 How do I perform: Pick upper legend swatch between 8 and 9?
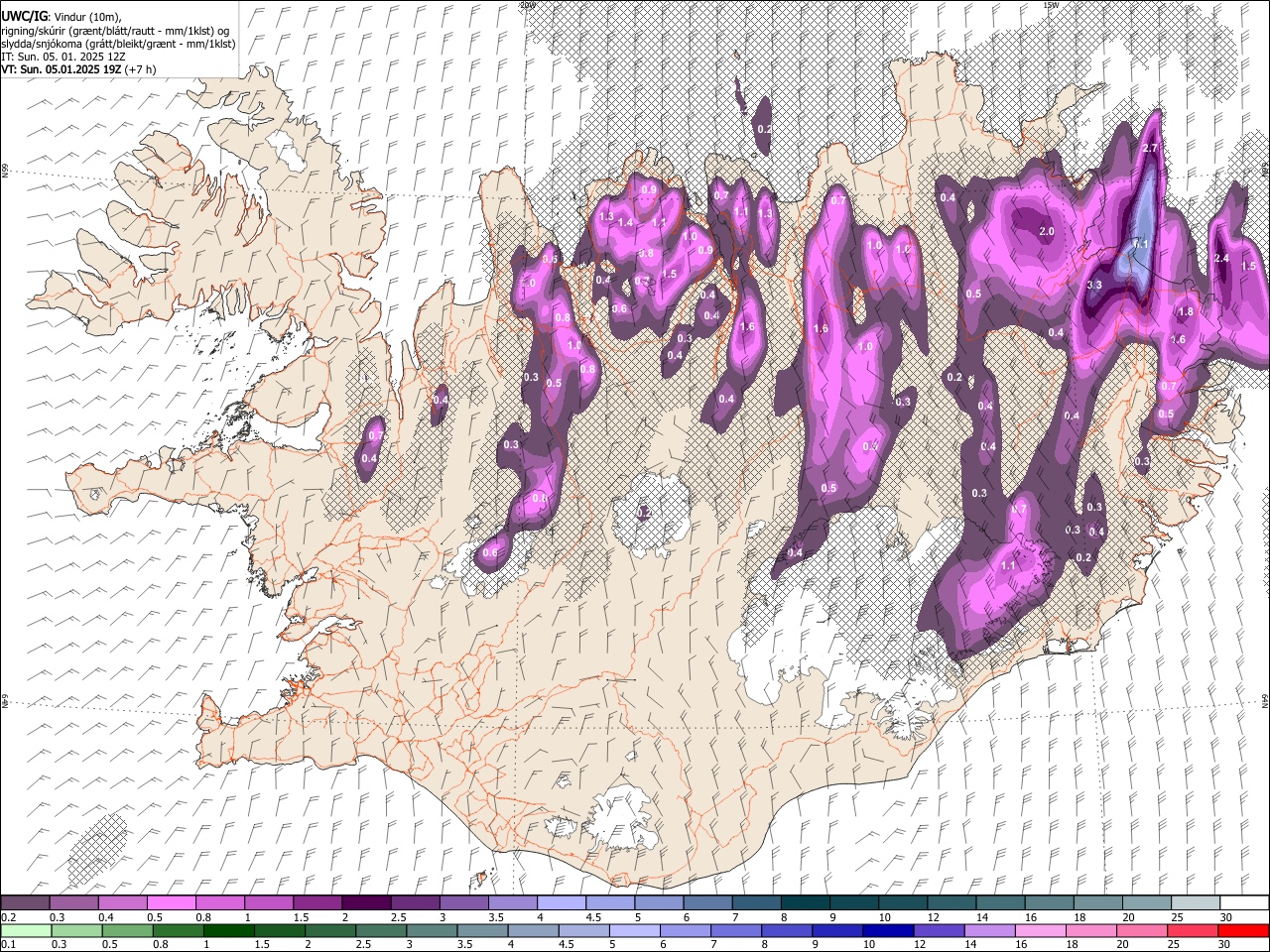[805, 903]
